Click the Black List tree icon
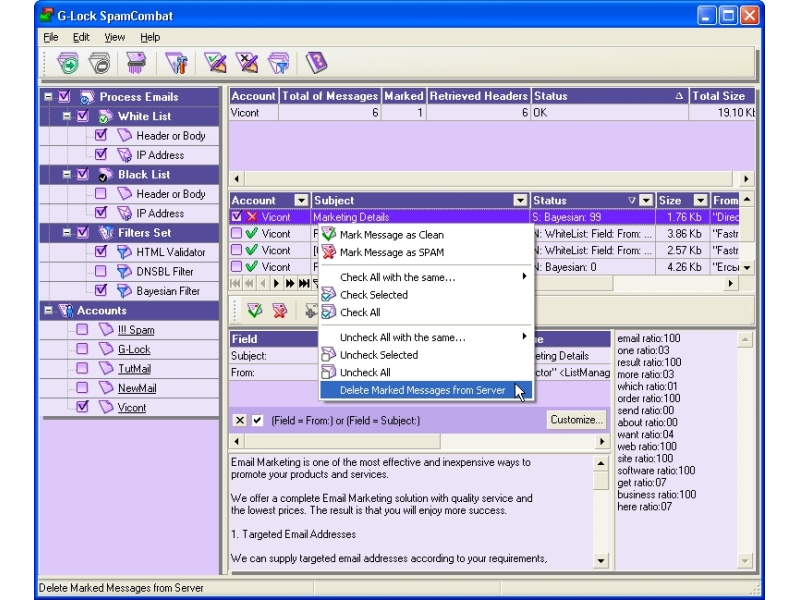This screenshot has width=800, height=600. 105,175
